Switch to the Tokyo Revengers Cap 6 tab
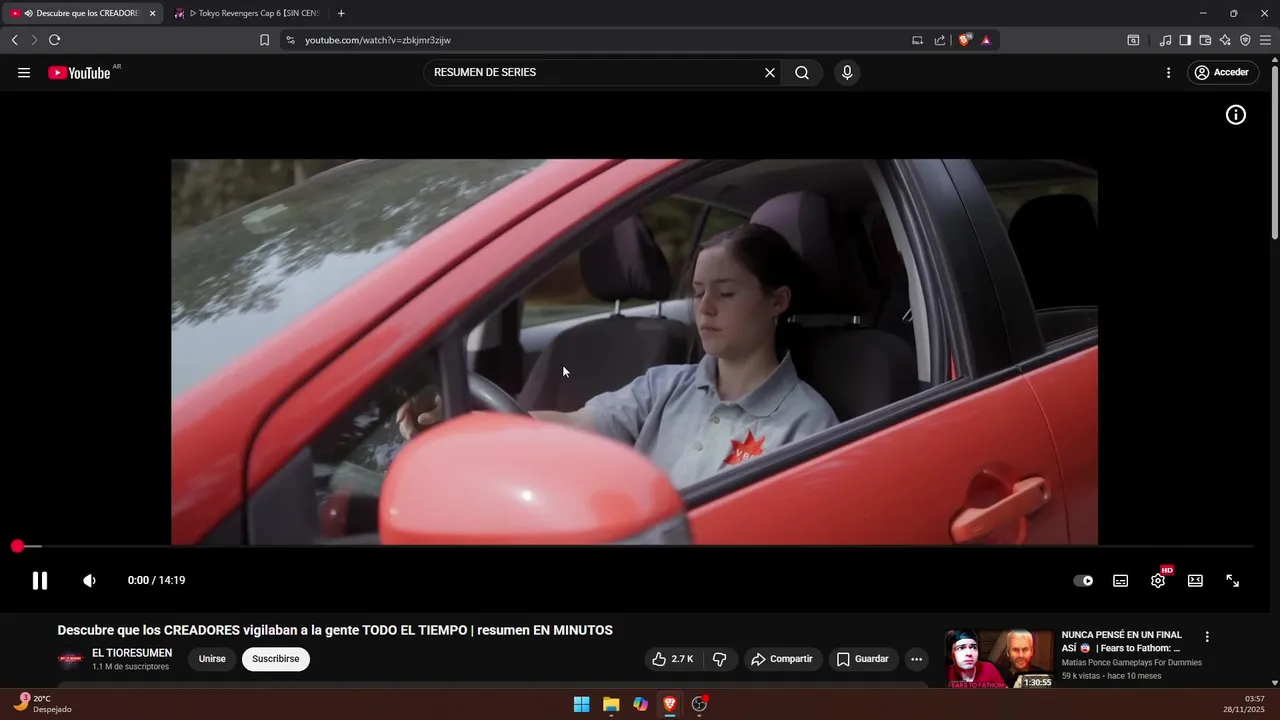 point(246,13)
